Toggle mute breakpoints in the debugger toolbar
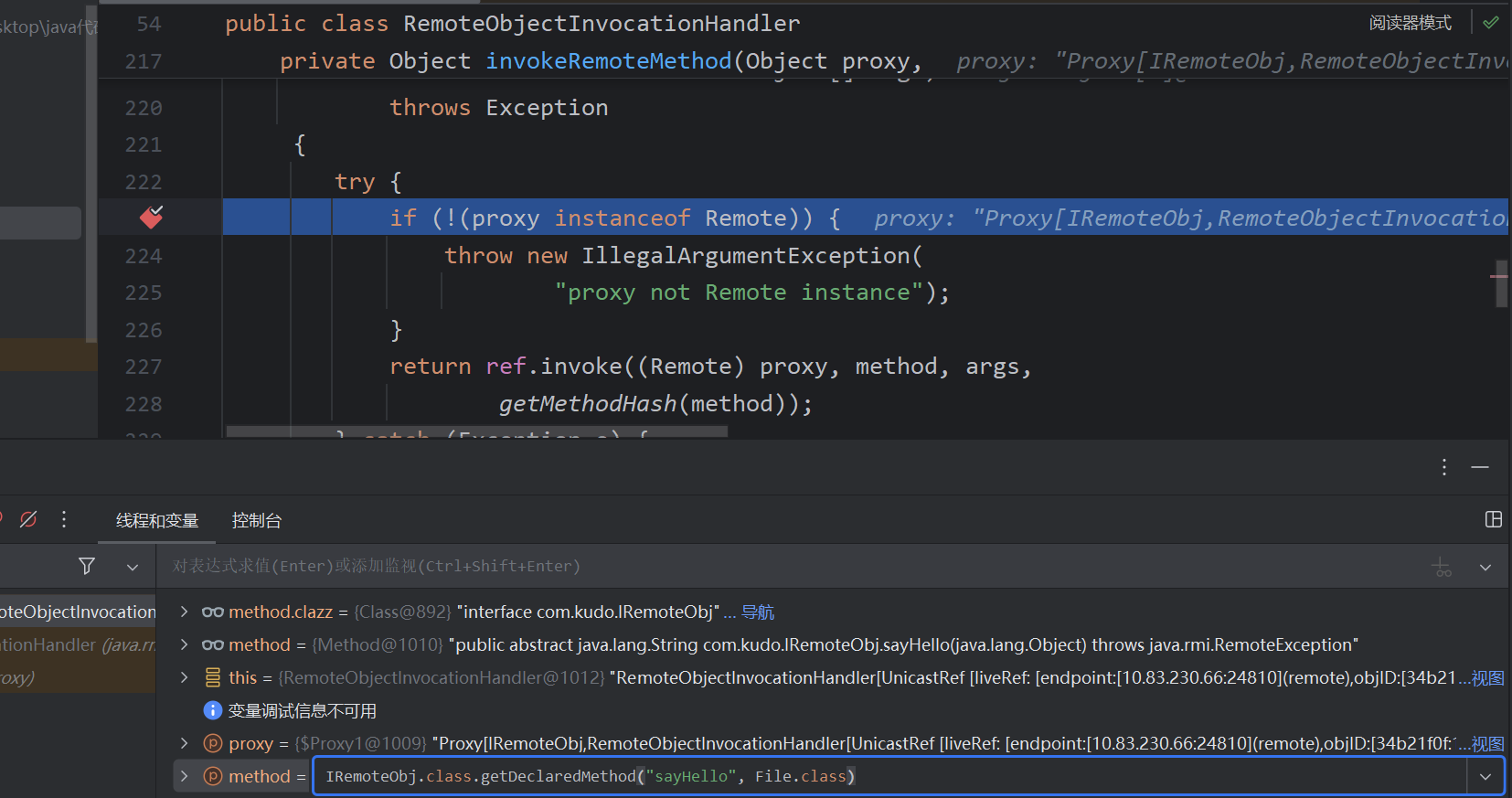The image size is (1512, 798). tap(28, 519)
